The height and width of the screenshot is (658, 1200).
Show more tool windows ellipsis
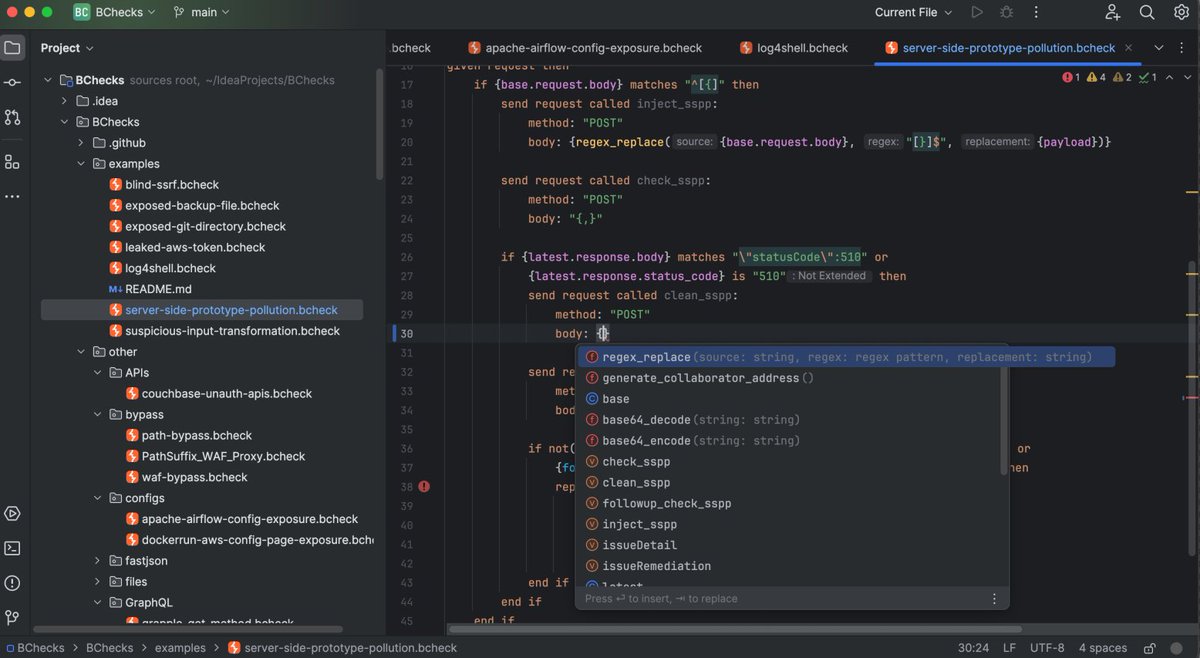pos(12,196)
